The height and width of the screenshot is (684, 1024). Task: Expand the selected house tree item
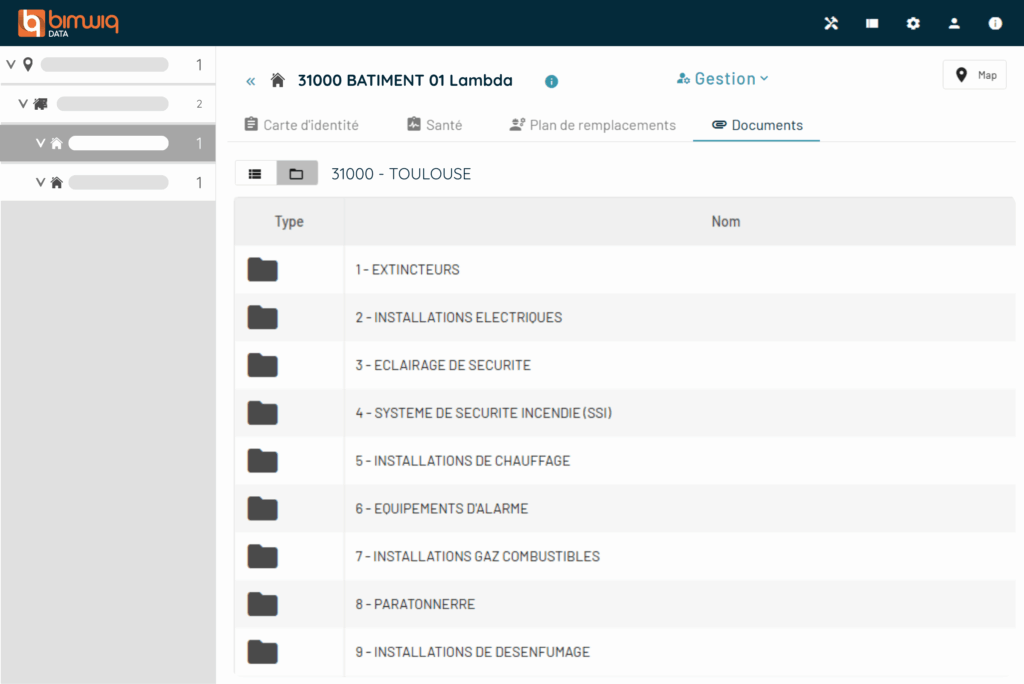point(41,143)
